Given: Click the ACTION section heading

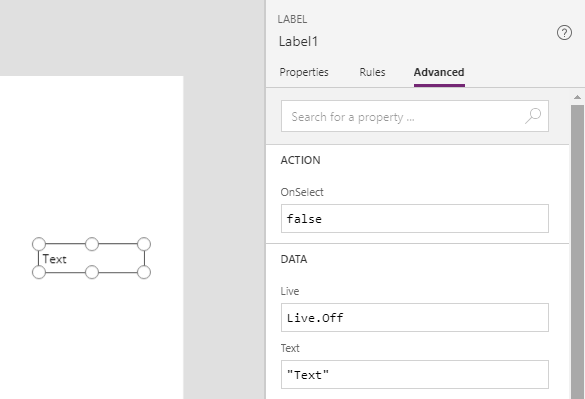Looking at the screenshot, I should click(300, 160).
